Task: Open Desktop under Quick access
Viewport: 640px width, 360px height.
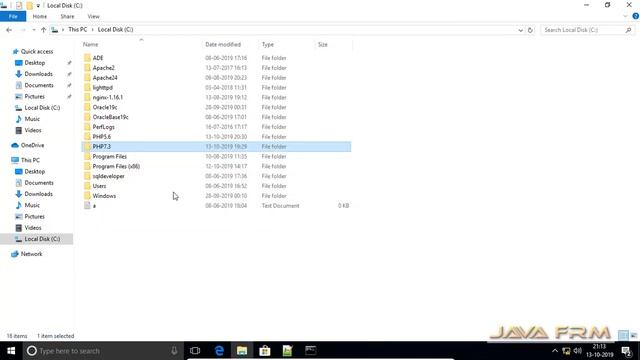Action: click(x=34, y=63)
